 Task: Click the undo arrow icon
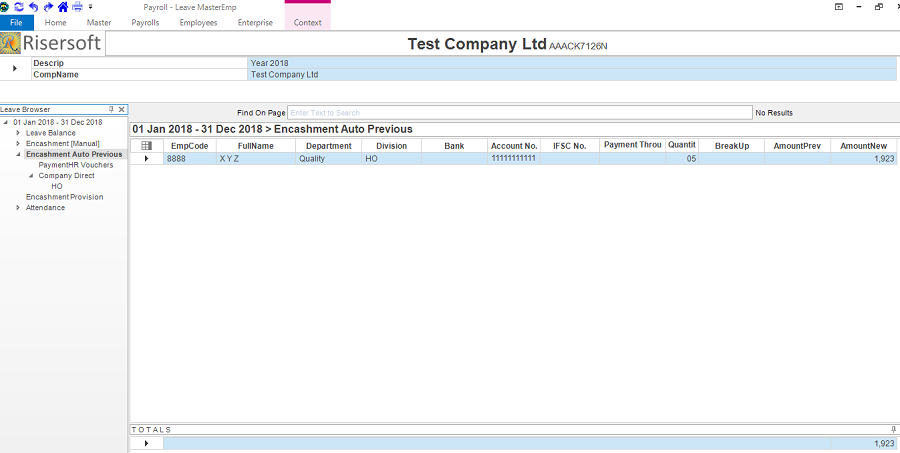[x=33, y=7]
